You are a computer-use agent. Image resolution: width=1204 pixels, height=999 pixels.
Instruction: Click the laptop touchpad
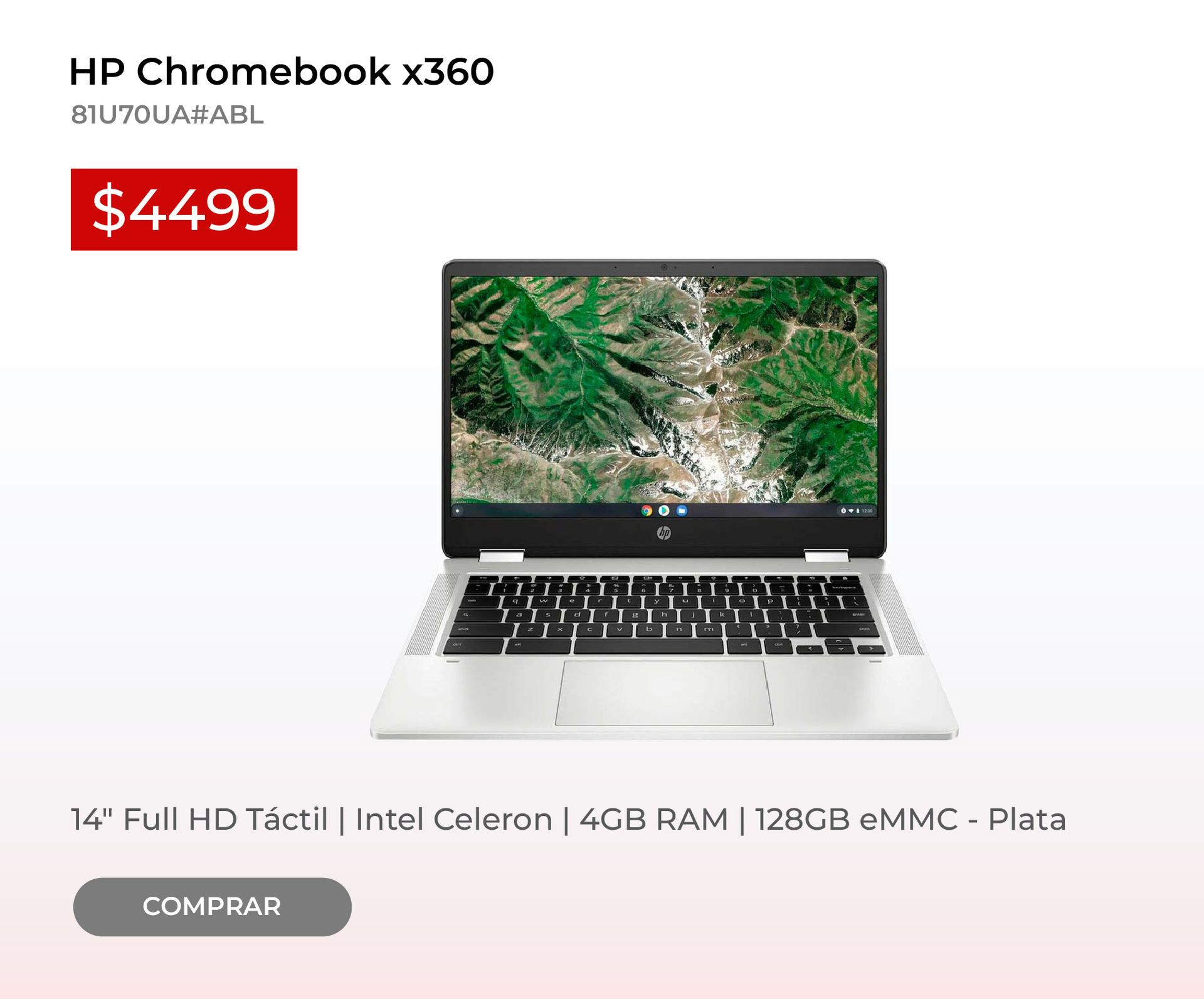pos(664,693)
